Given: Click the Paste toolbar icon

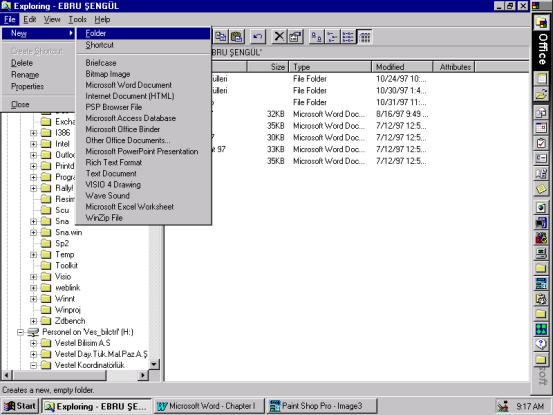Looking at the screenshot, I should pos(237,37).
